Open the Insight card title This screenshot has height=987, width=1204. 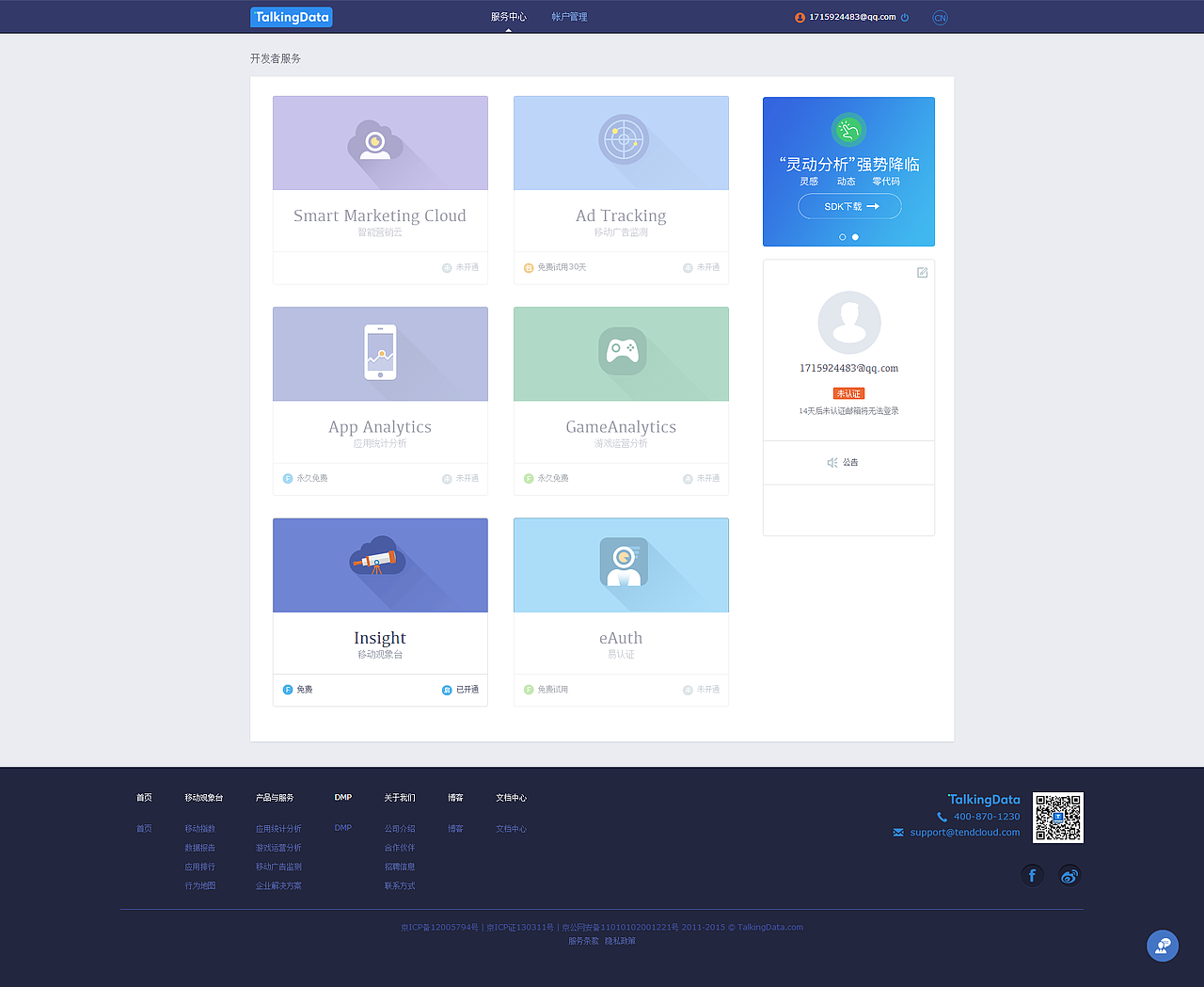coord(380,638)
